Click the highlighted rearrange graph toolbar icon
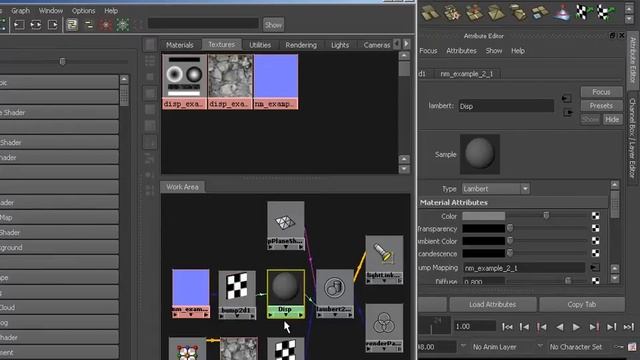Screen dimensions: 640x360 click(x=72, y=25)
